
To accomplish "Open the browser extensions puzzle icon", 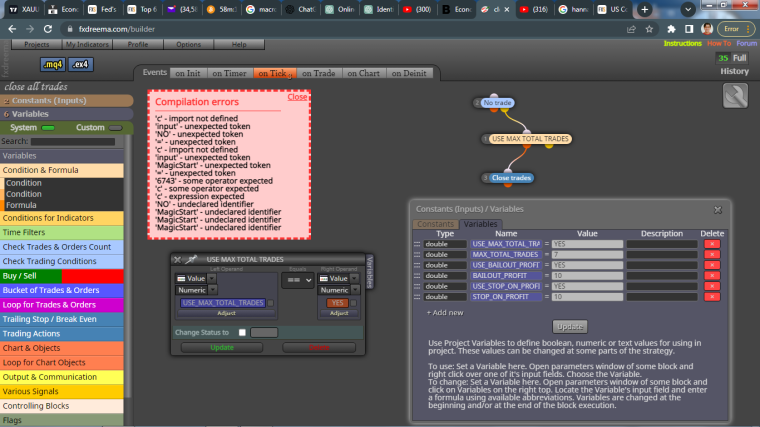I will point(671,29).
